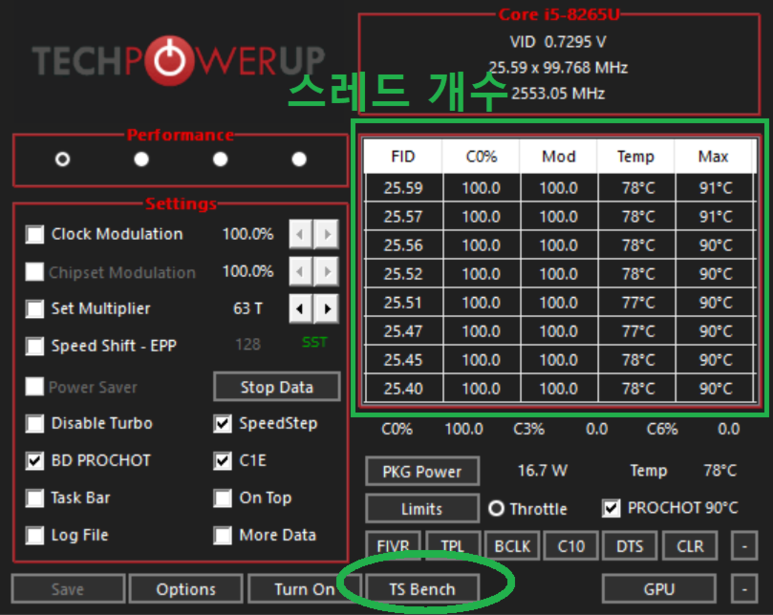The width and height of the screenshot is (773, 615).
Task: Uncheck the C1E checkbox
Action: [223, 461]
